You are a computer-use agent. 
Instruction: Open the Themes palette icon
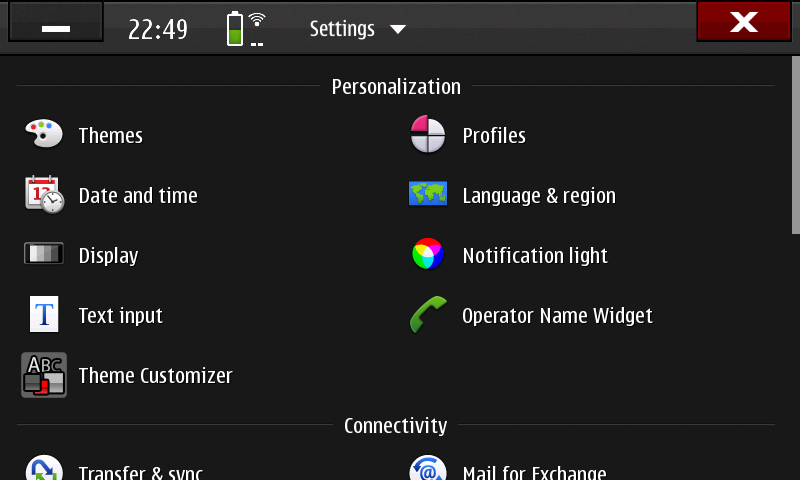[44, 134]
